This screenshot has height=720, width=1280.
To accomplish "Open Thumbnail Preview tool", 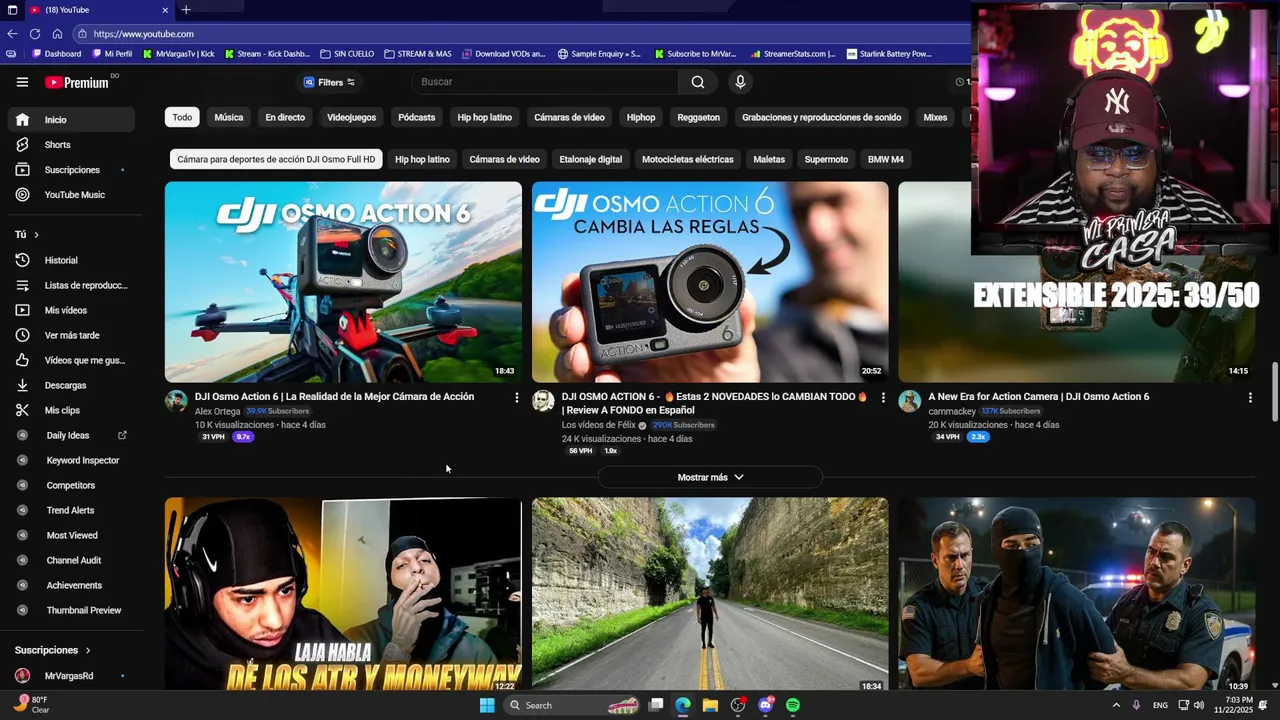I will (x=70, y=610).
